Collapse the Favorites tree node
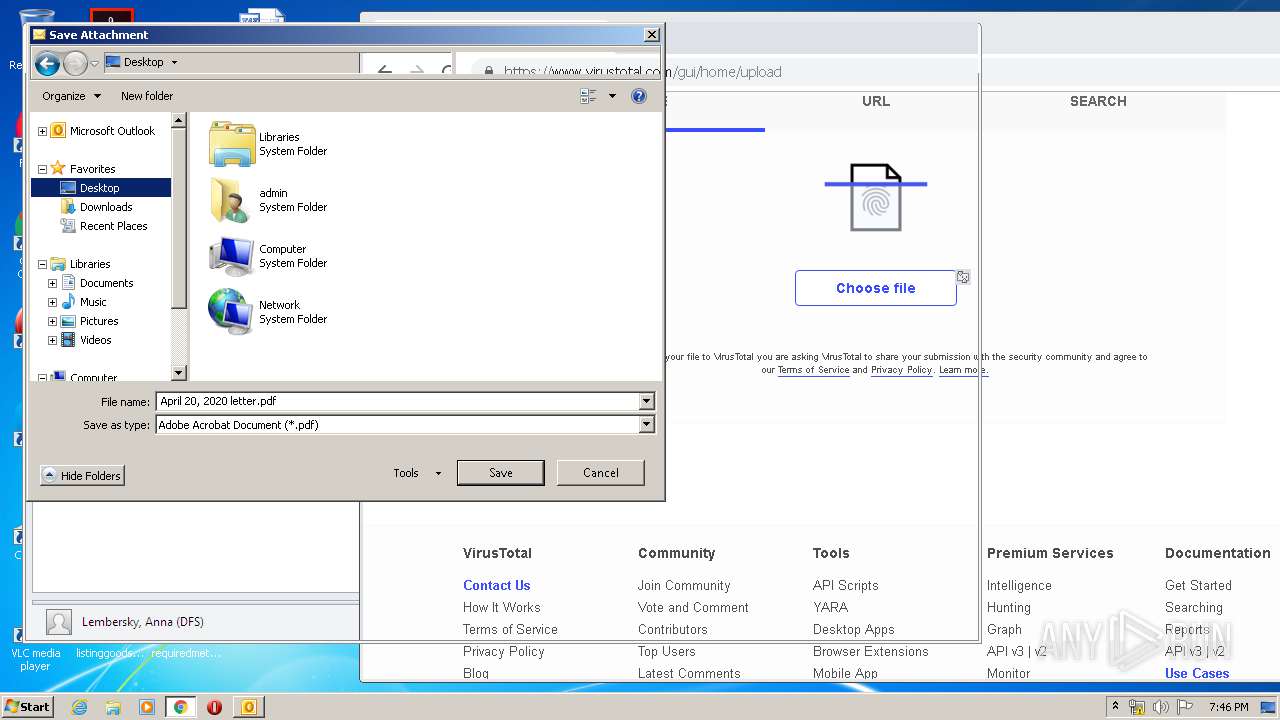 [42, 169]
